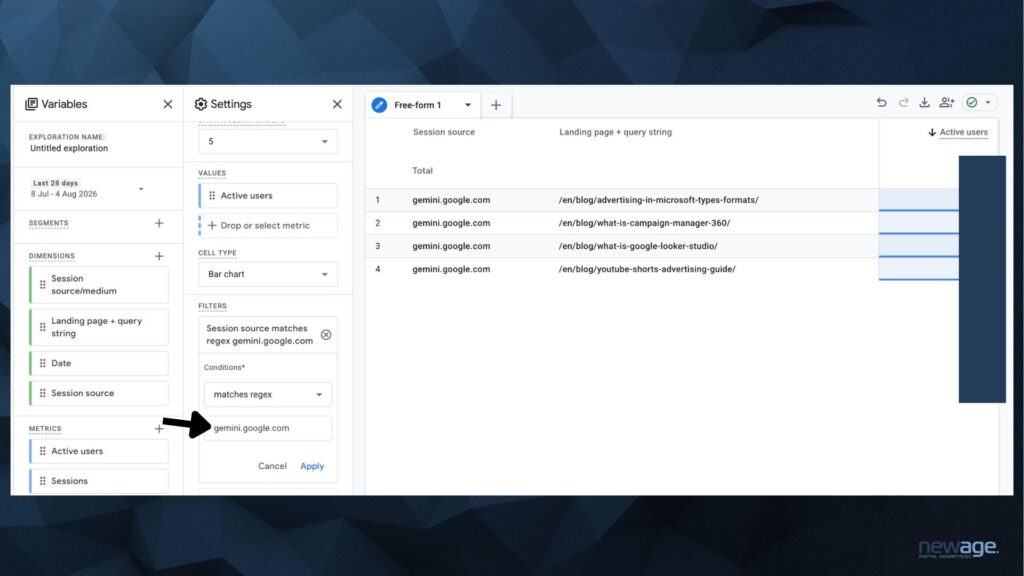Close the Variables panel
1024x576 pixels.
tap(168, 104)
